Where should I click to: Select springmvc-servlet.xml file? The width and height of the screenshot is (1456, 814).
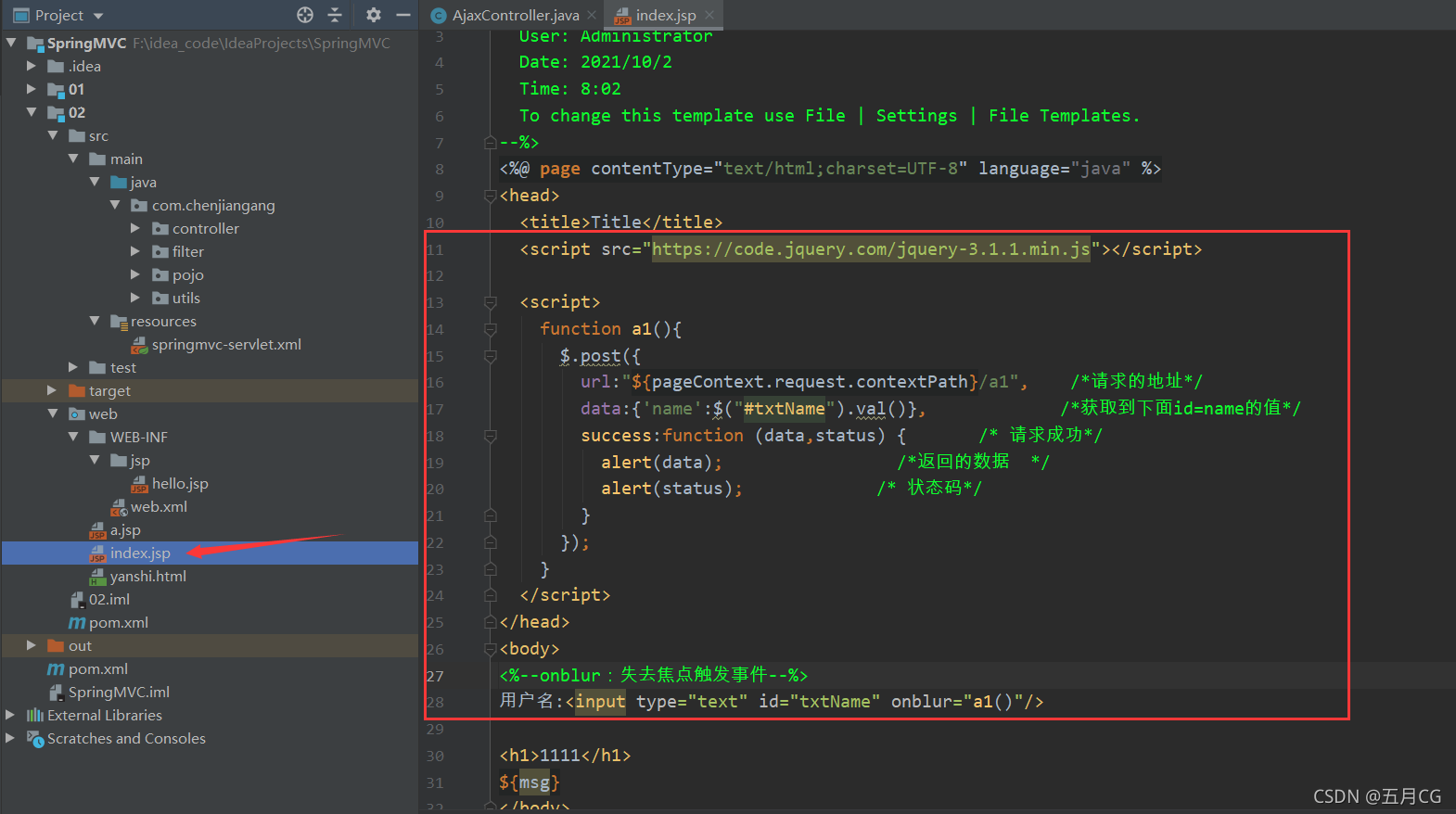click(226, 344)
